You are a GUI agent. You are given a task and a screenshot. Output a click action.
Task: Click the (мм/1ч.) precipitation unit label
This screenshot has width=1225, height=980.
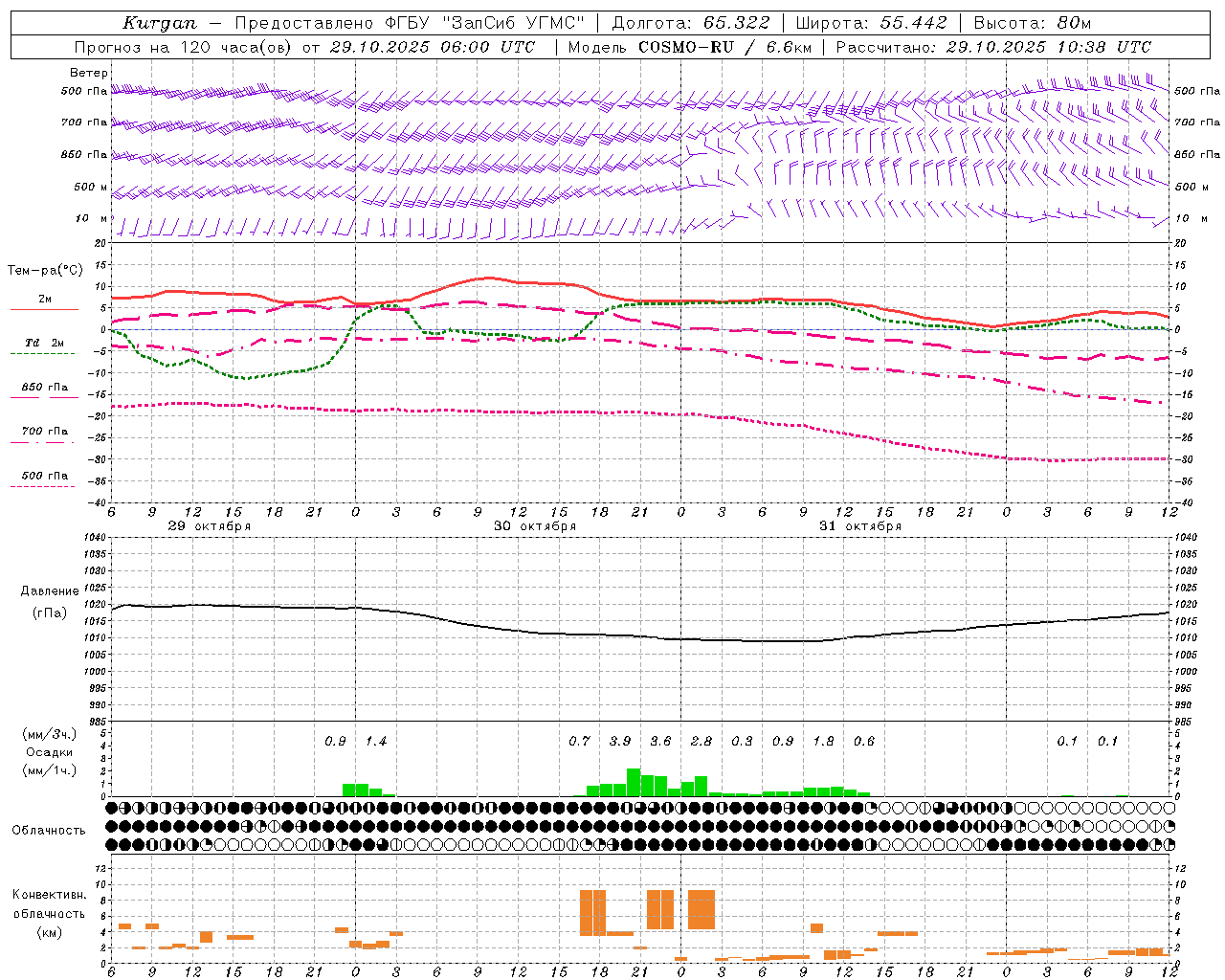coord(49,770)
